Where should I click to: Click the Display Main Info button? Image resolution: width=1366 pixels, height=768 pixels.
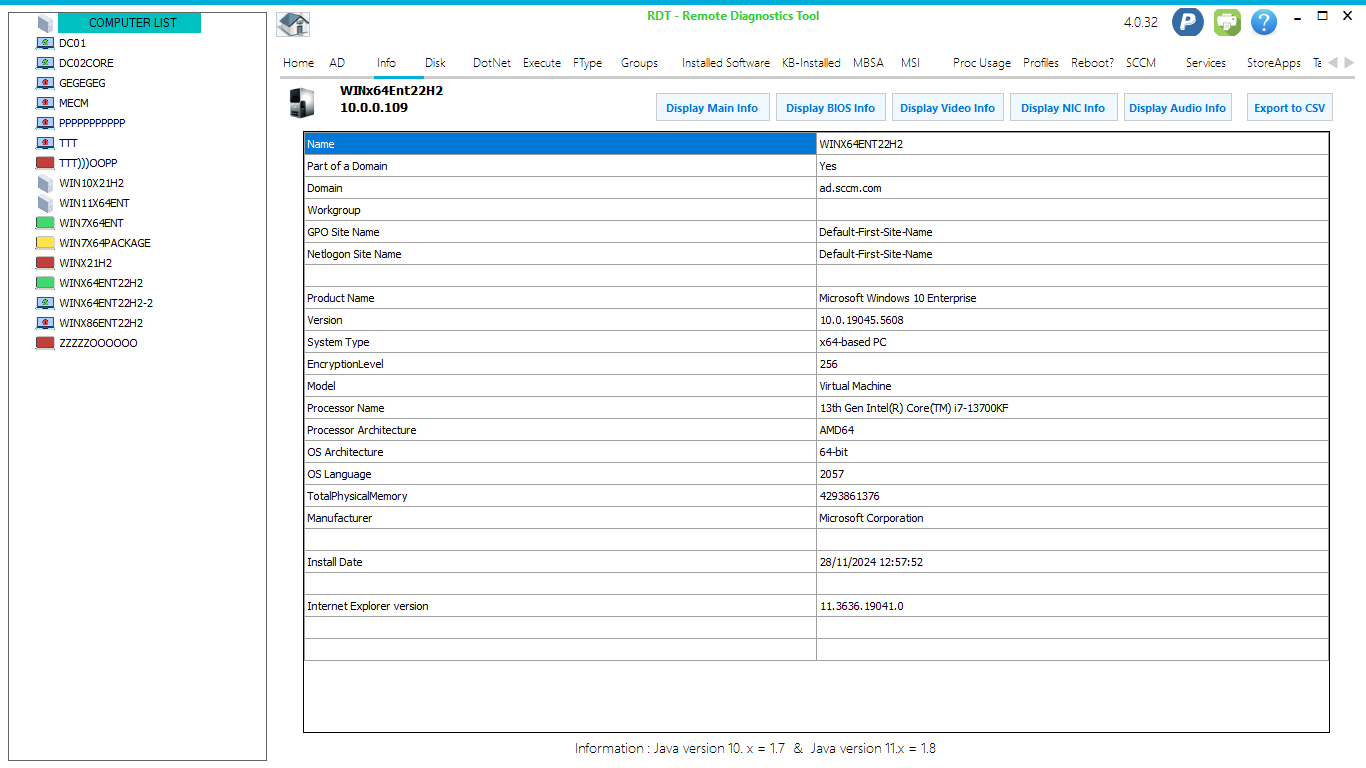coord(712,108)
